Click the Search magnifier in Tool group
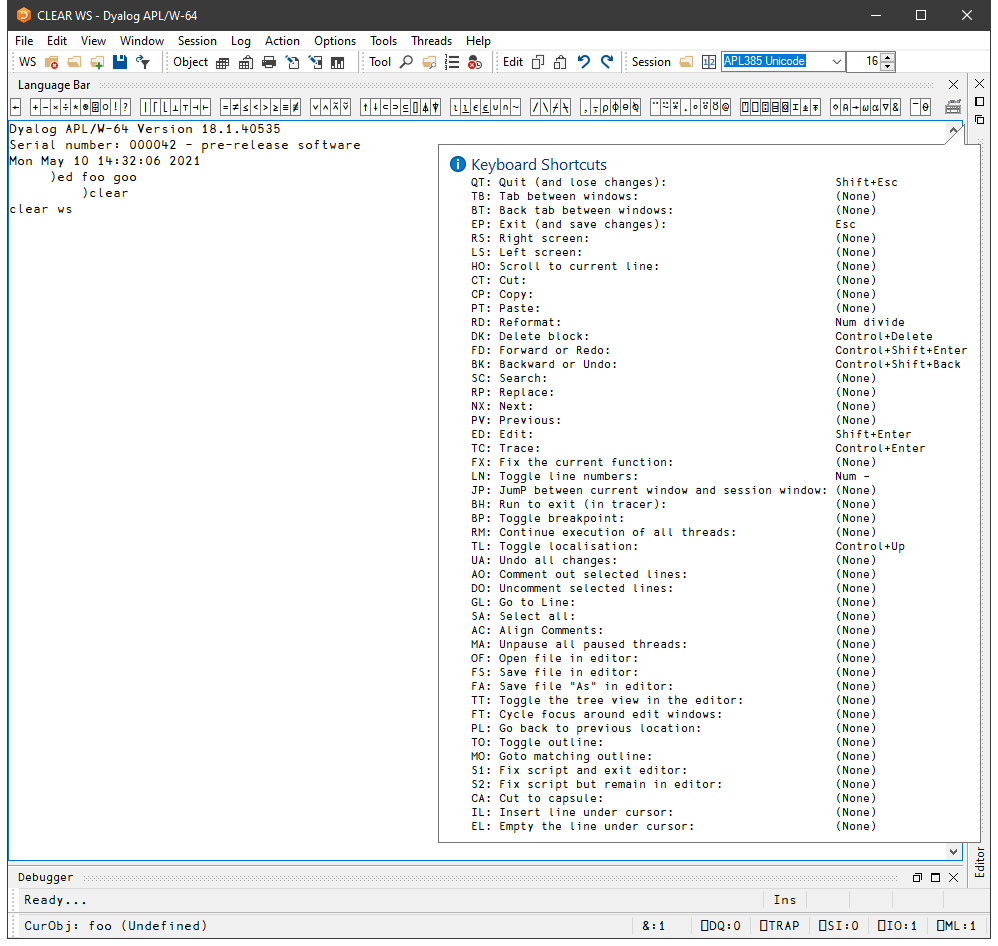 point(406,62)
